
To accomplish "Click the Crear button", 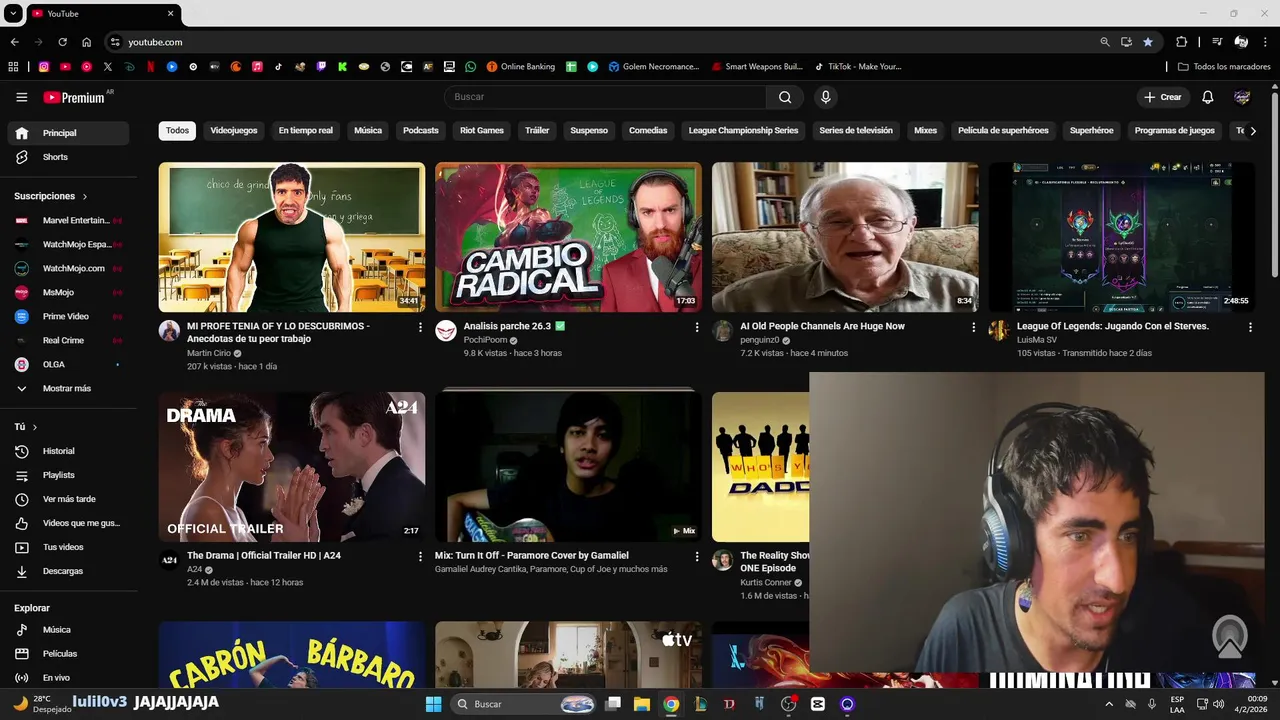I will coord(1163,97).
